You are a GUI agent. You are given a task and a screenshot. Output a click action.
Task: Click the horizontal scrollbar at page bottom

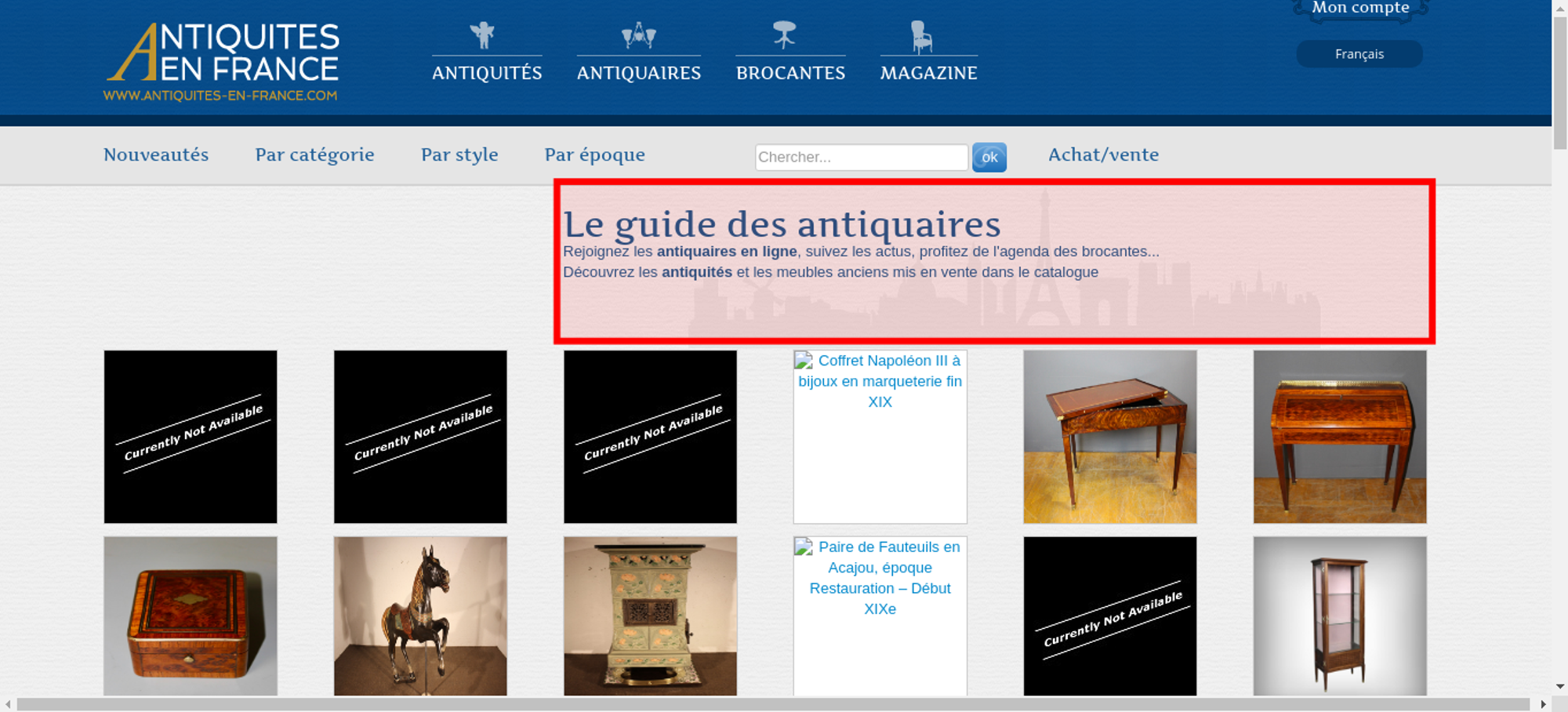point(772,704)
